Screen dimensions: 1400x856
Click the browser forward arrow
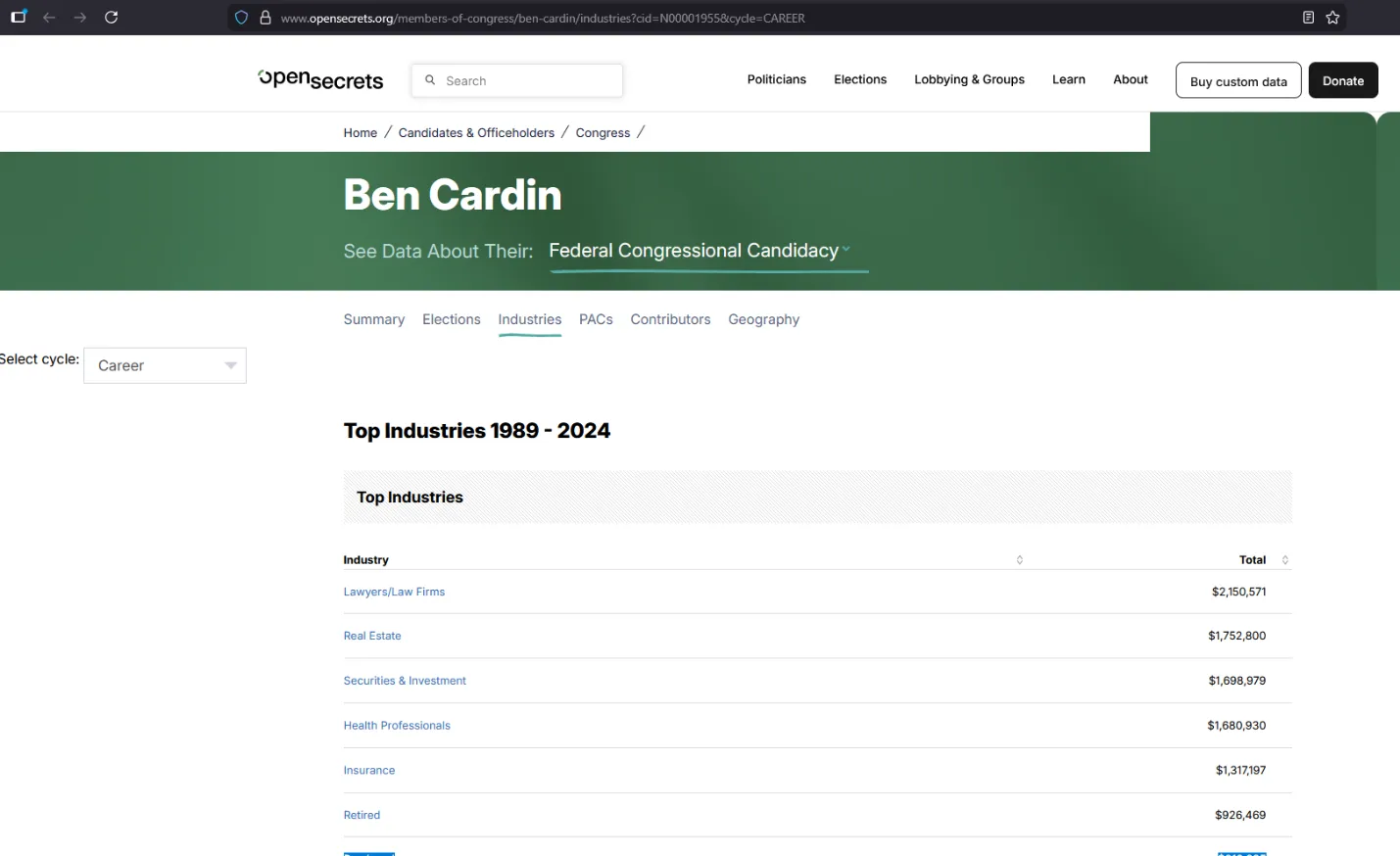pyautogui.click(x=80, y=18)
